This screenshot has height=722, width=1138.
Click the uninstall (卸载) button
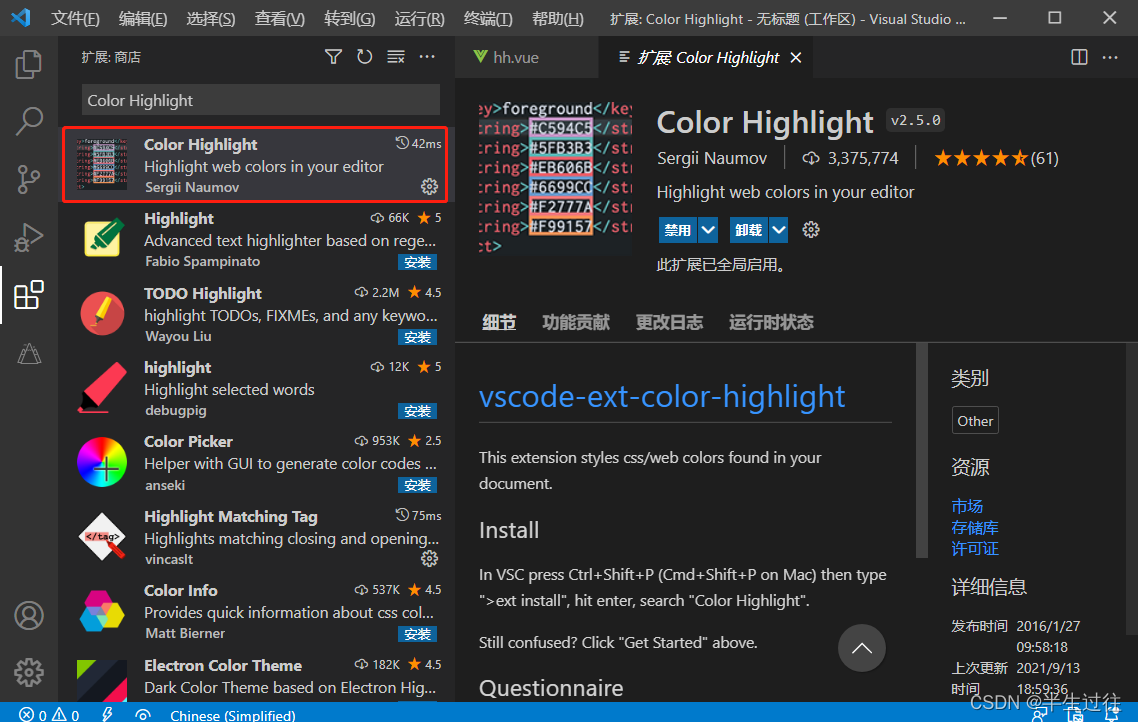click(x=749, y=230)
